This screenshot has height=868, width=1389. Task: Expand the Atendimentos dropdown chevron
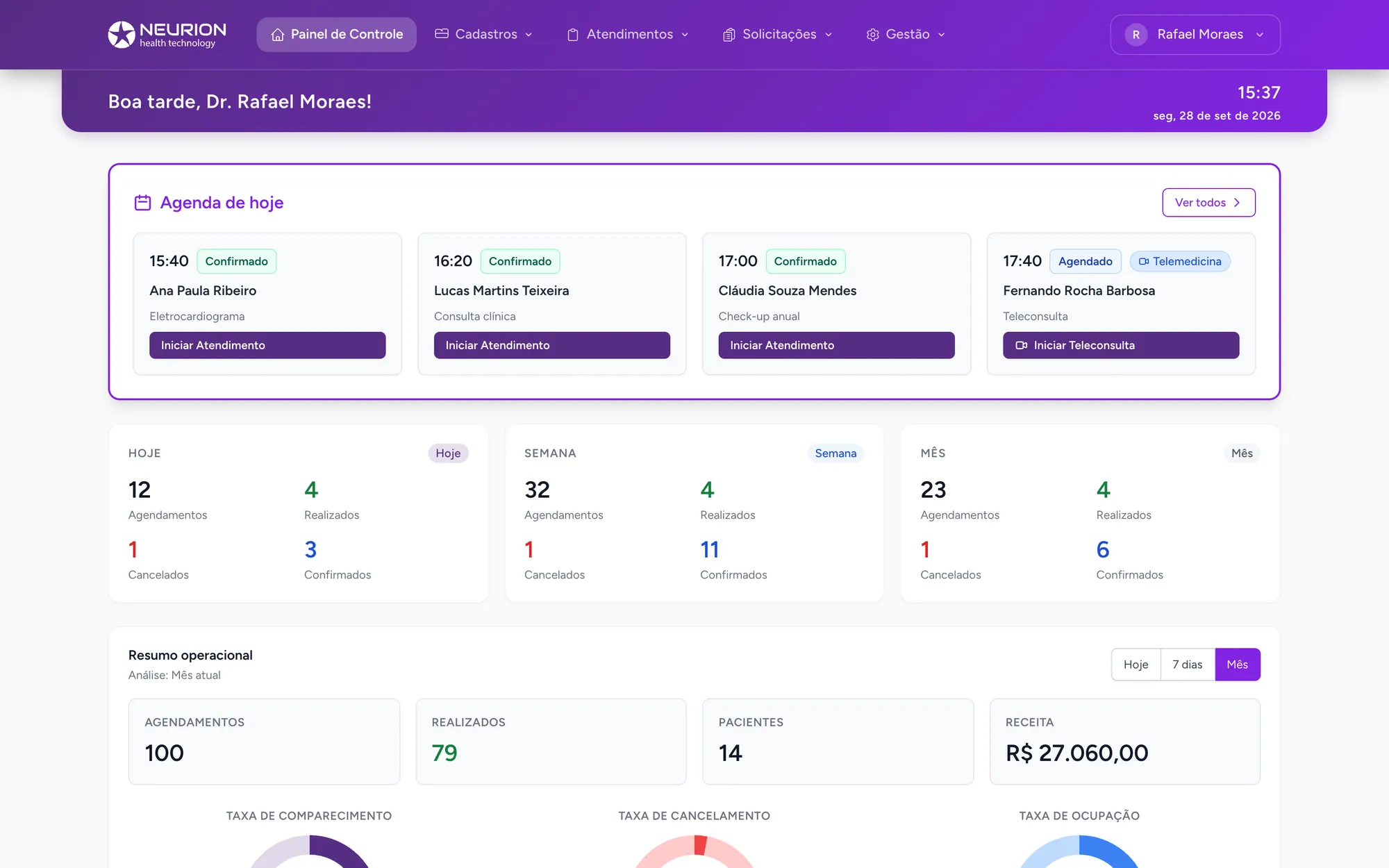[x=685, y=35]
